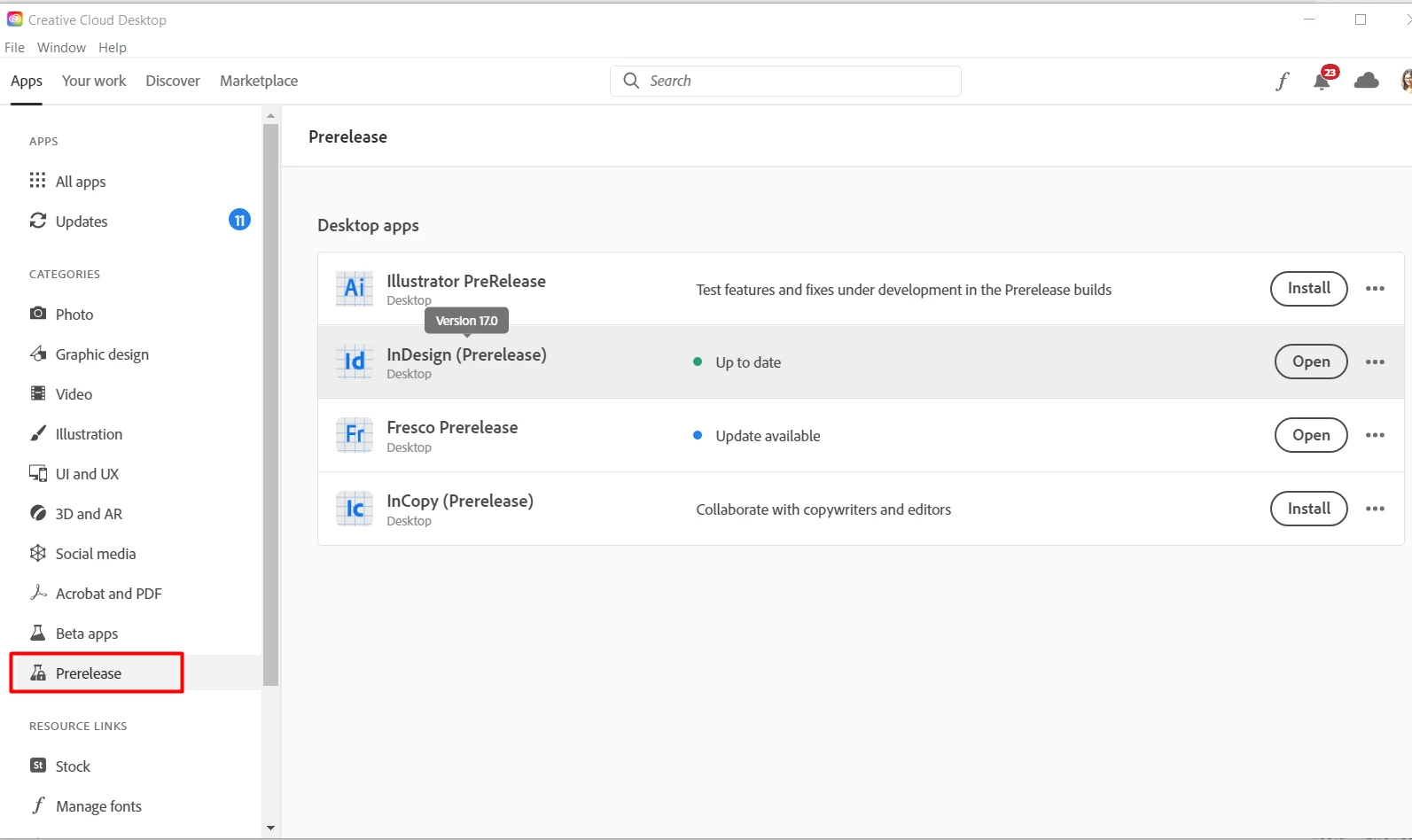Click the Up to date status text

click(748, 362)
